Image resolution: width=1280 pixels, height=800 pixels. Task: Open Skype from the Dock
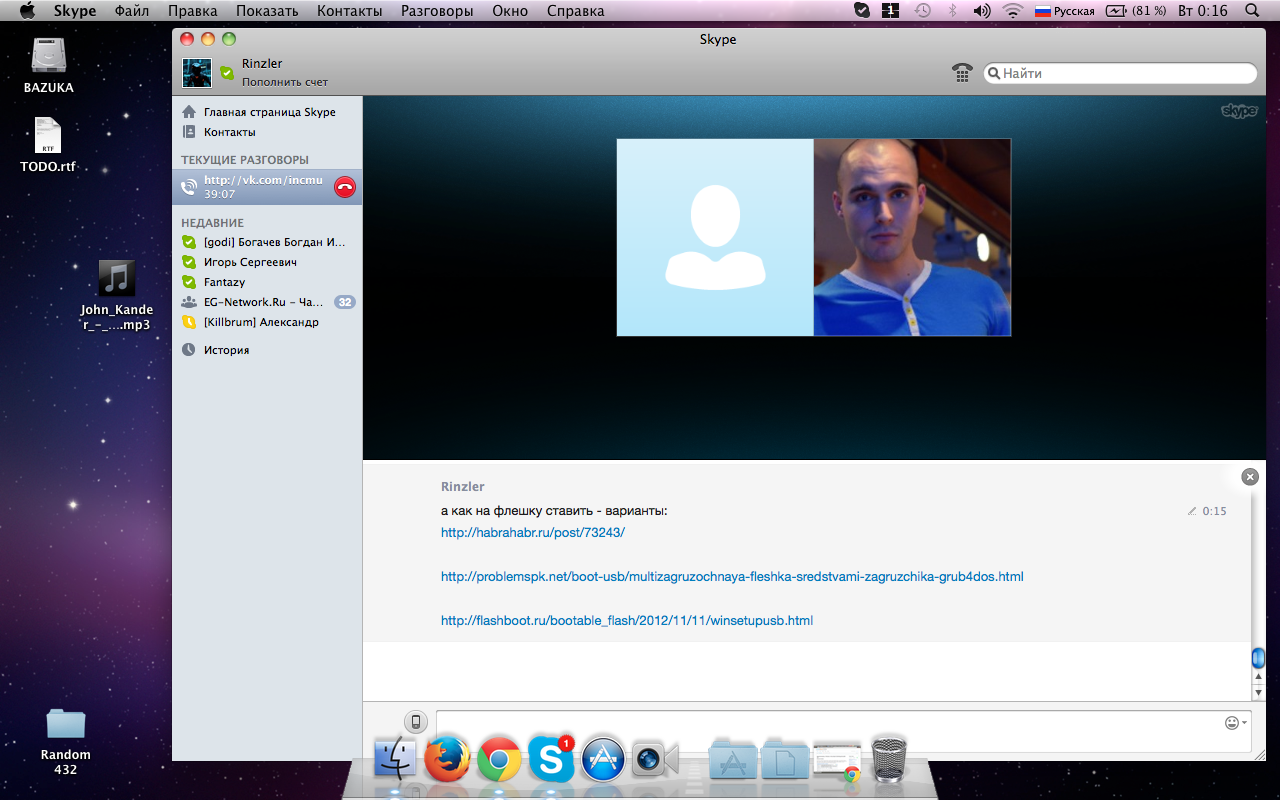pyautogui.click(x=551, y=760)
